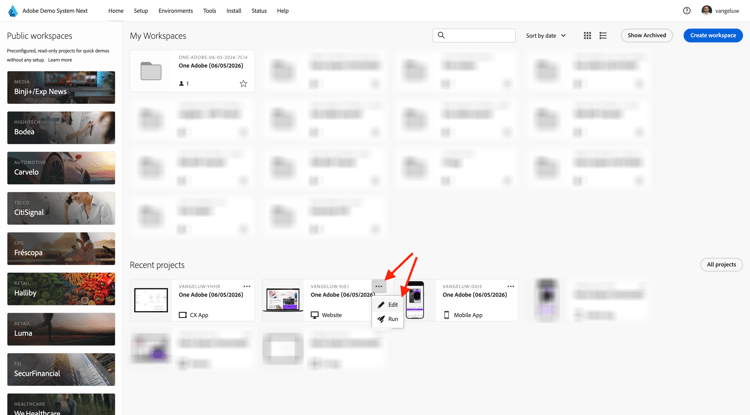This screenshot has height=415, width=750.
Task: Click the One Adobe workspace folder icon
Action: coord(151,71)
